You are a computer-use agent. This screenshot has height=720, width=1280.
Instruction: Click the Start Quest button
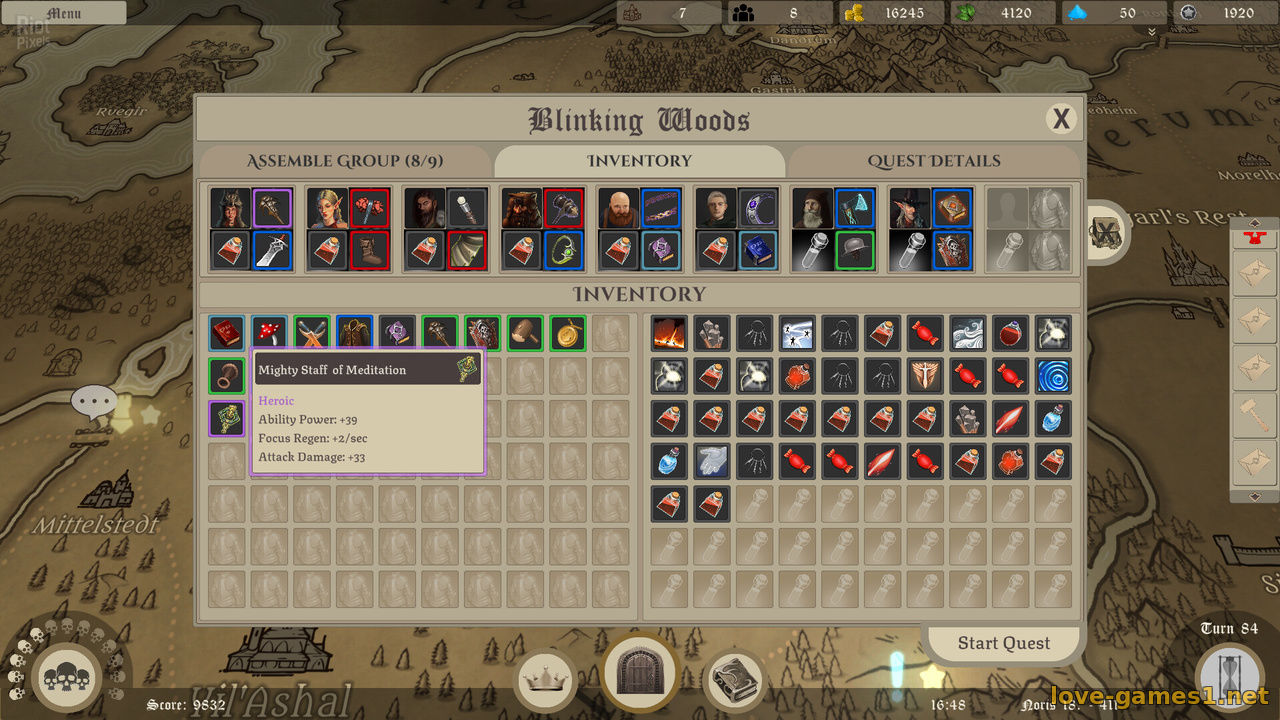(1004, 643)
